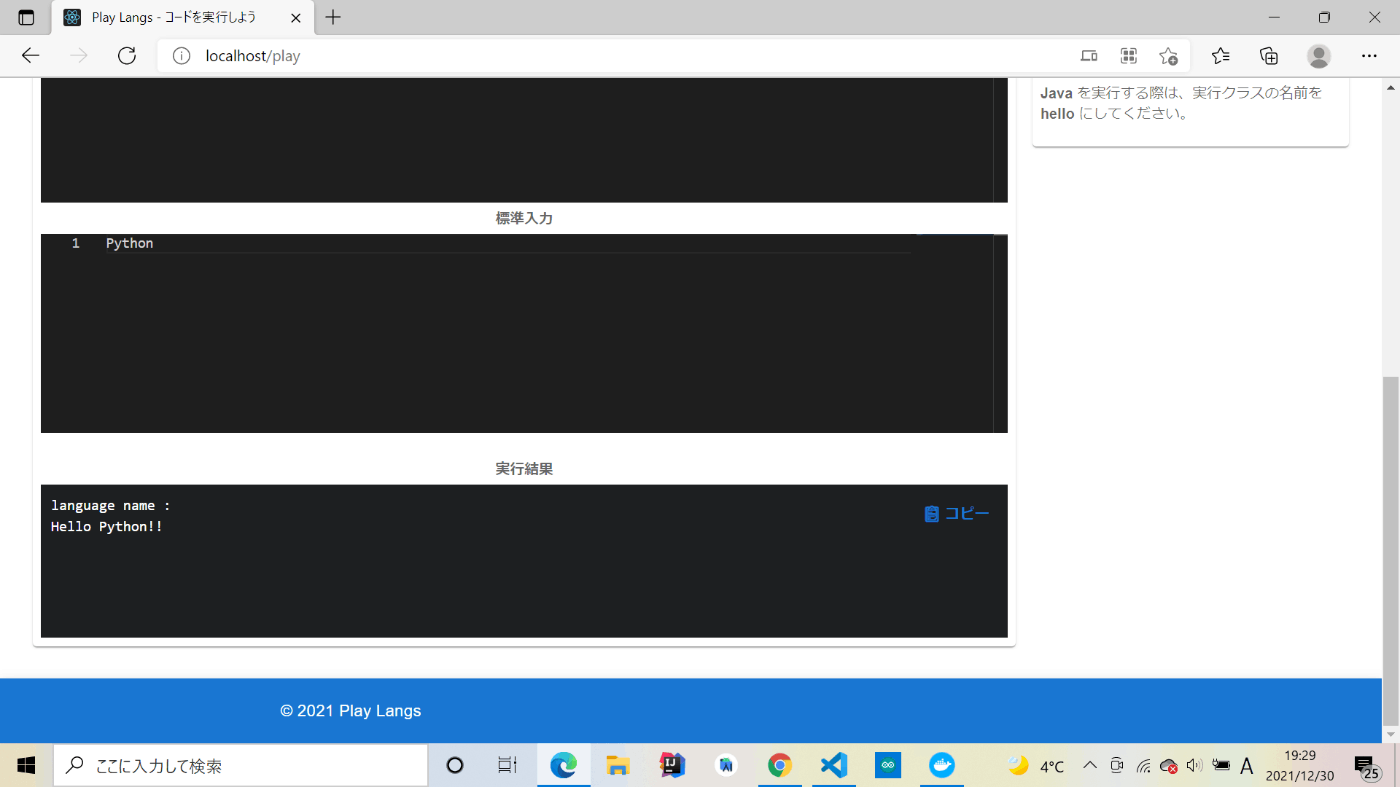This screenshot has height=787, width=1400.
Task: Open the Edge settings and more menu
Action: (x=1369, y=56)
